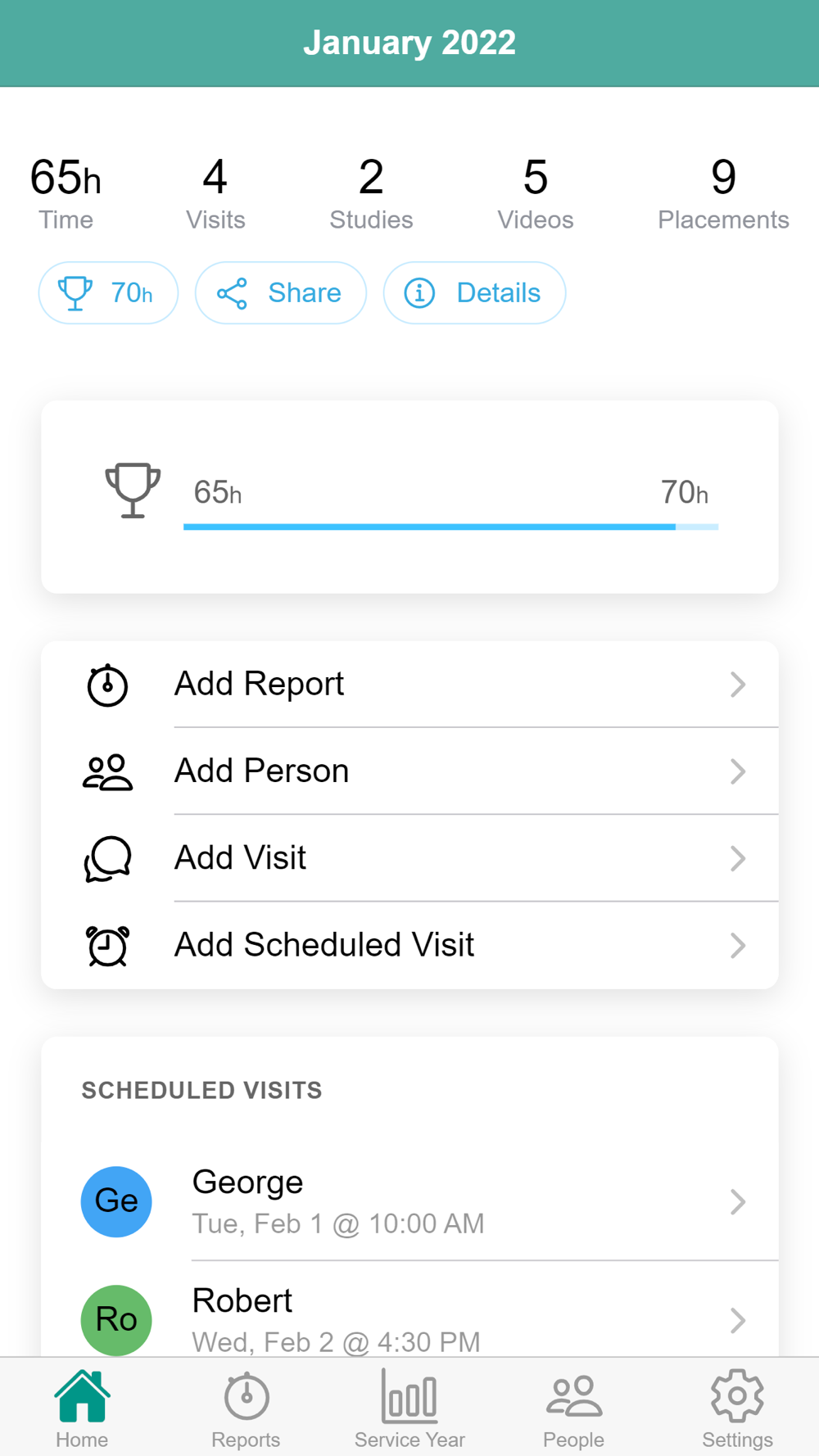Open the Details info button
Image resolution: width=819 pixels, height=1456 pixels.
474,293
